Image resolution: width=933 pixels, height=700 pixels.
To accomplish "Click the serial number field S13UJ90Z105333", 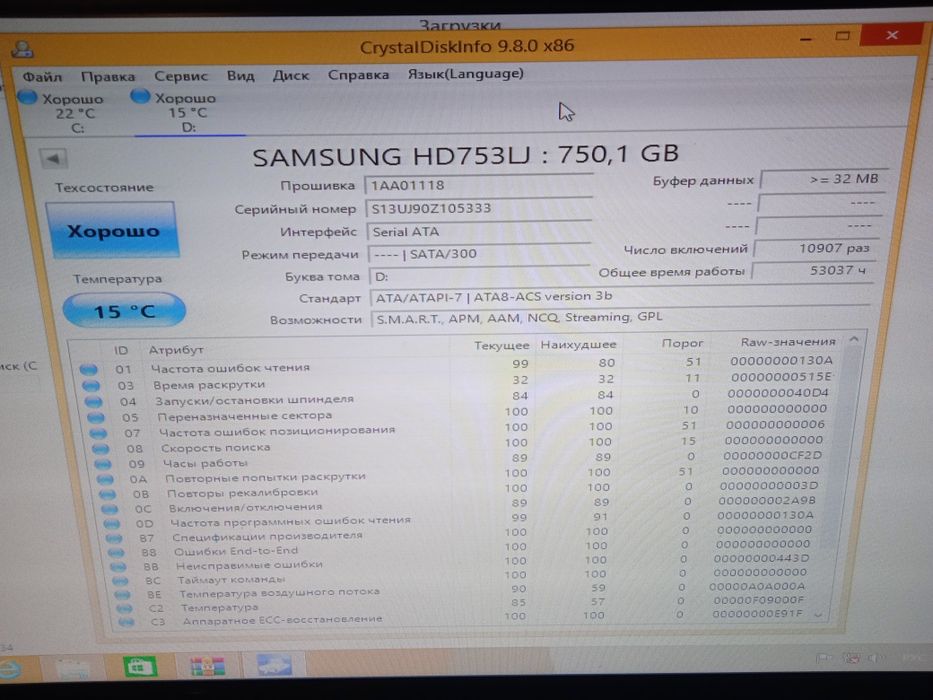I will pyautogui.click(x=478, y=208).
